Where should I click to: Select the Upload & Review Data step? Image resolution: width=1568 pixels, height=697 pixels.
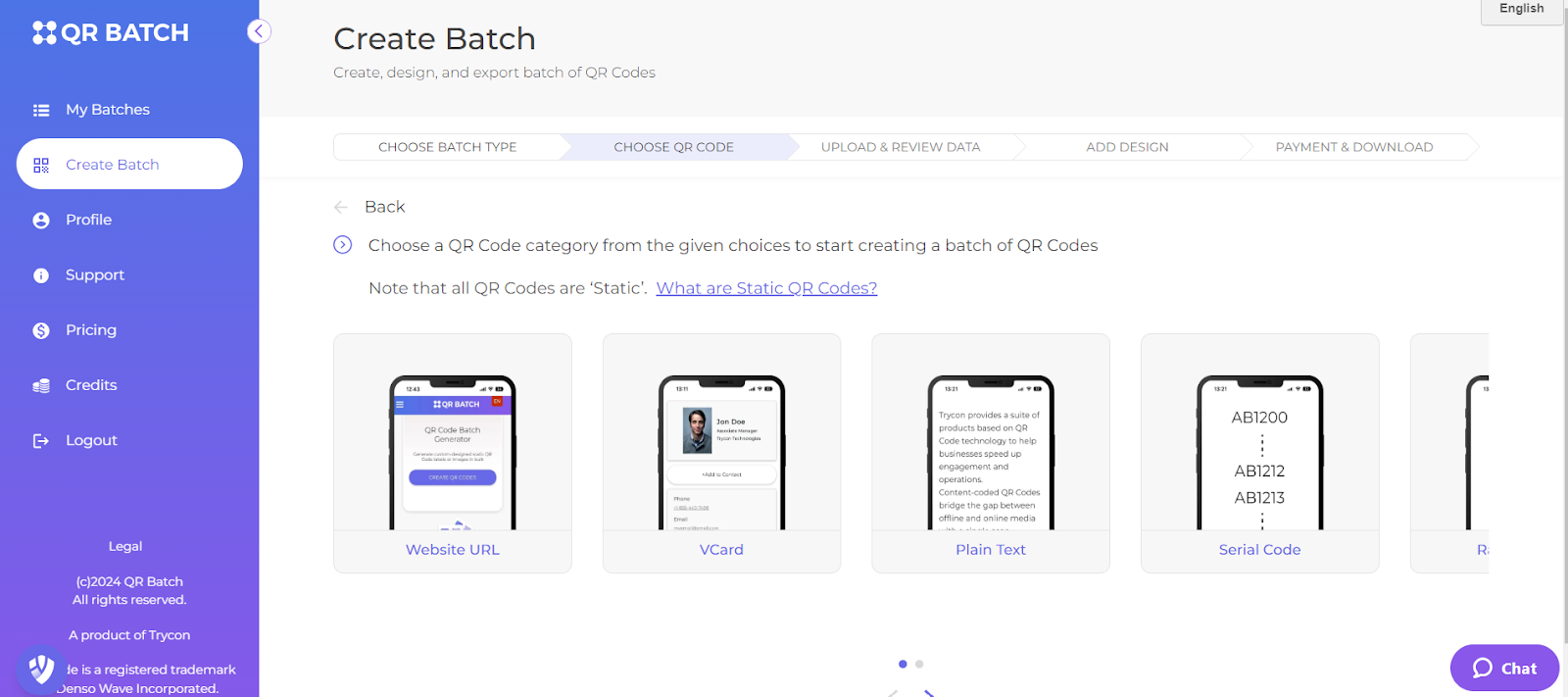901,147
